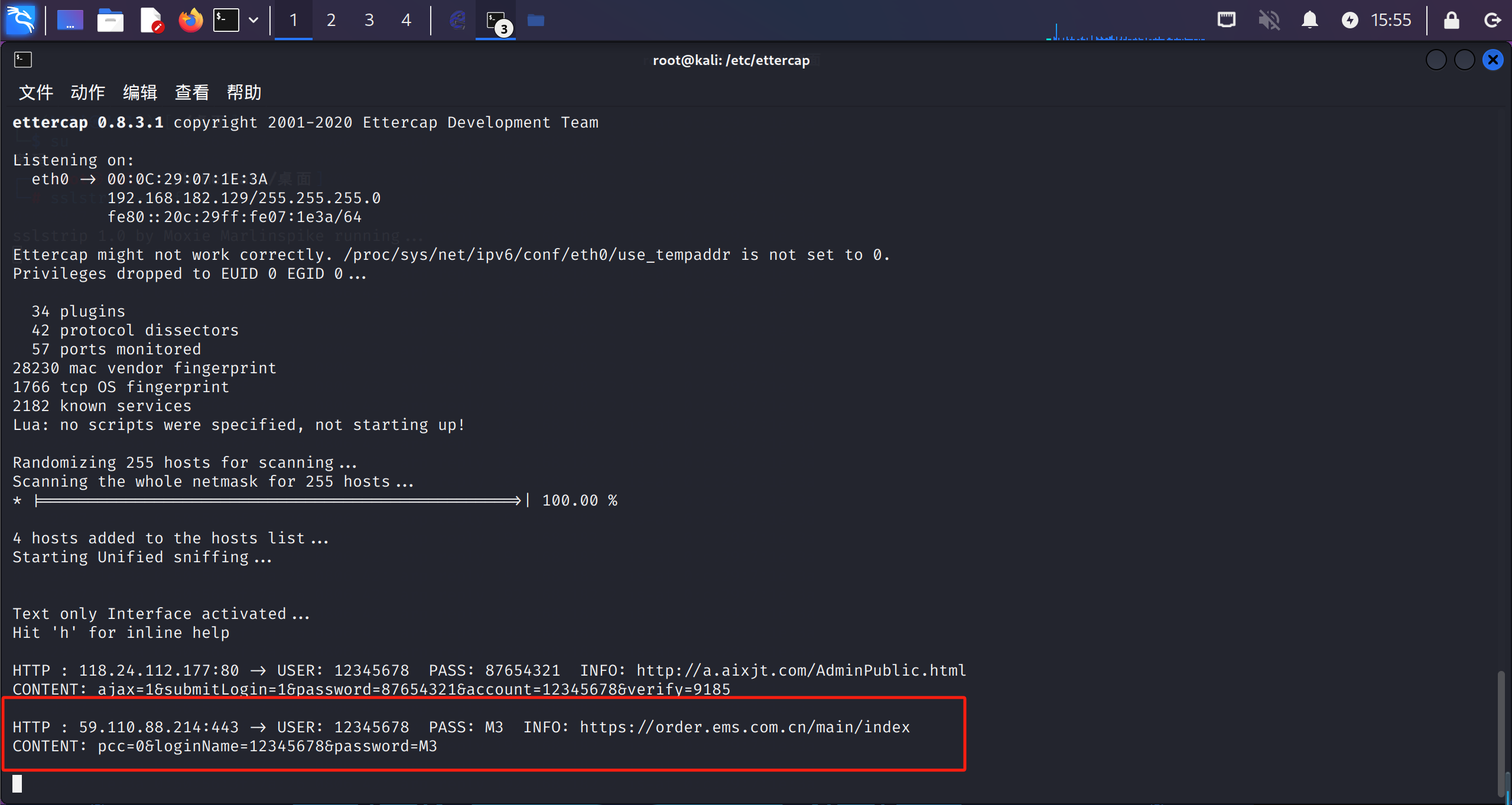Switch to workspace 4
The image size is (1512, 805).
(x=406, y=20)
